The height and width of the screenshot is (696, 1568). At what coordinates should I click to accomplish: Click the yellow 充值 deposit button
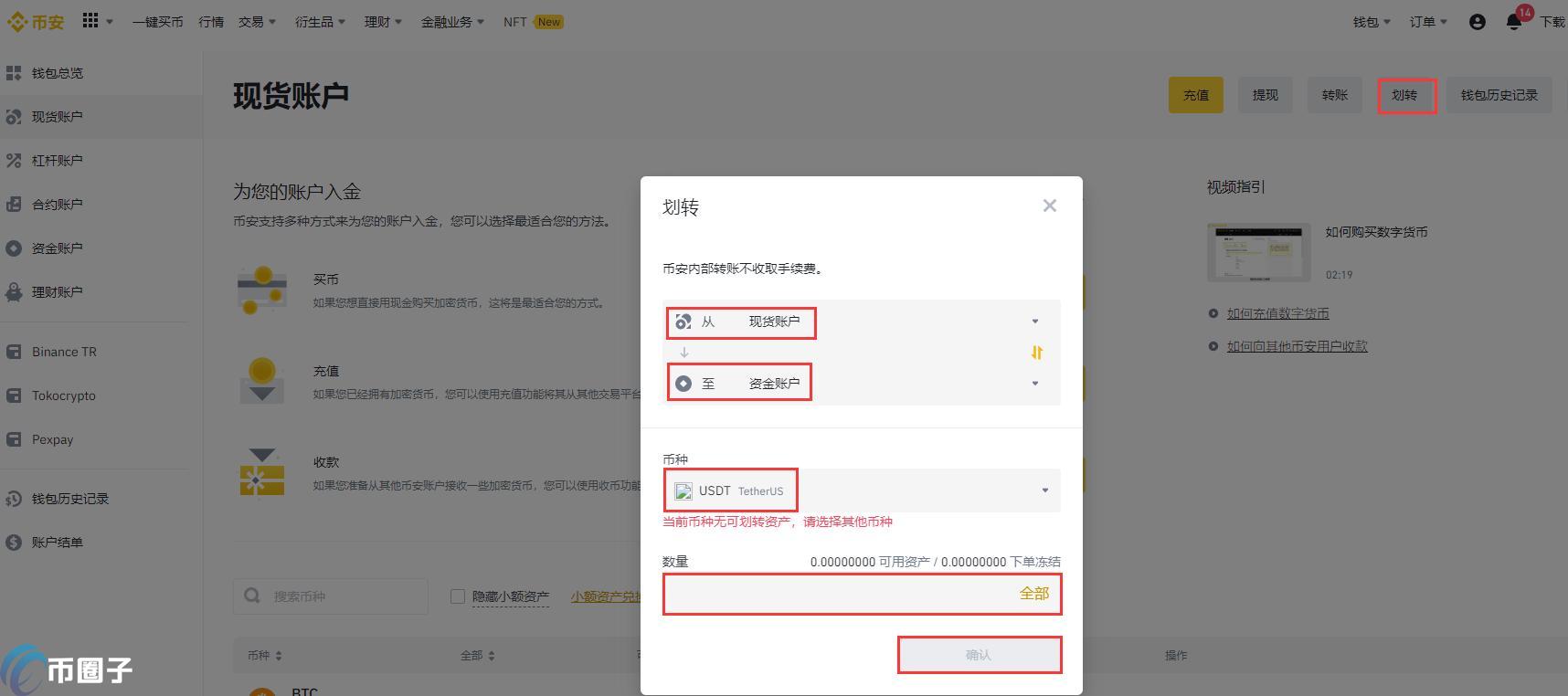pyautogui.click(x=1195, y=95)
